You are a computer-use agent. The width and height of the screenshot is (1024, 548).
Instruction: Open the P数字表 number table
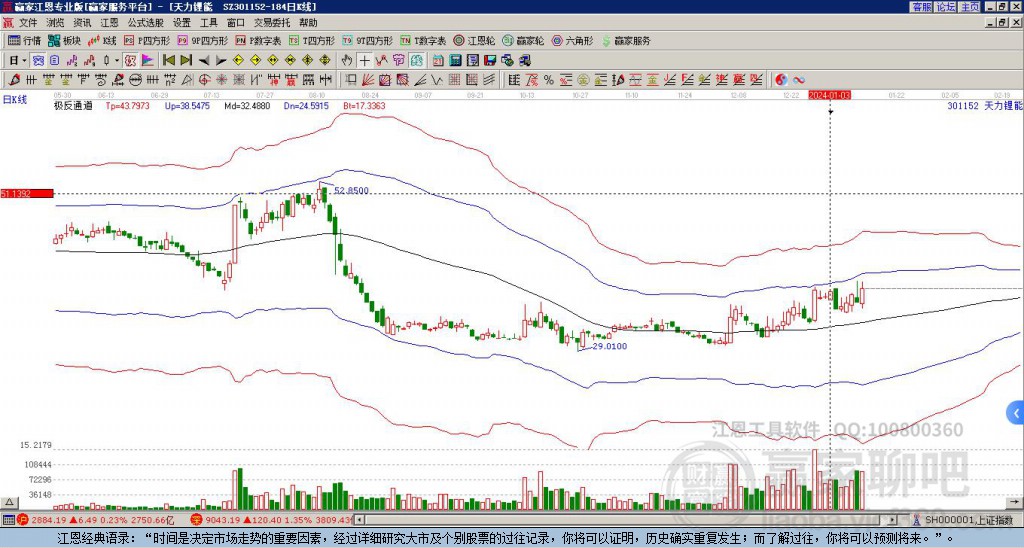pyautogui.click(x=258, y=40)
